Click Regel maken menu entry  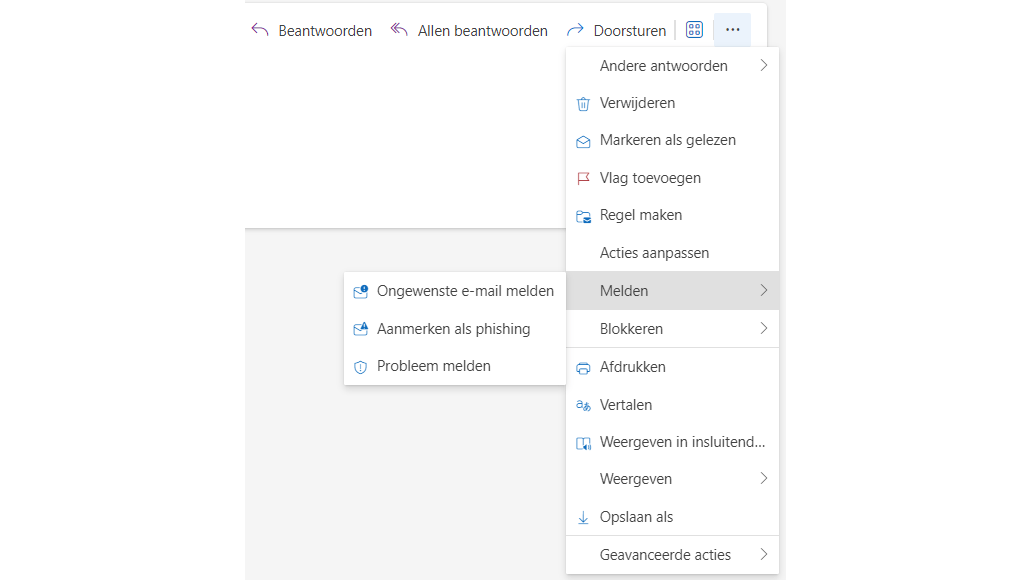[640, 216]
